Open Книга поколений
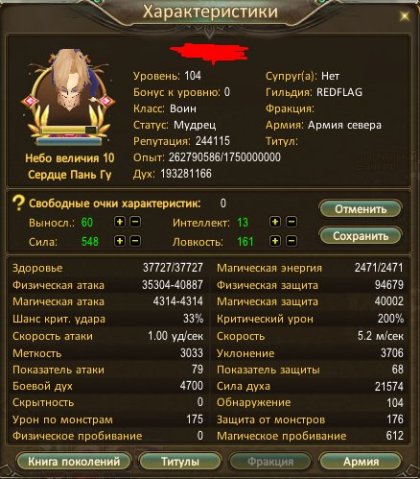 pos(74,462)
